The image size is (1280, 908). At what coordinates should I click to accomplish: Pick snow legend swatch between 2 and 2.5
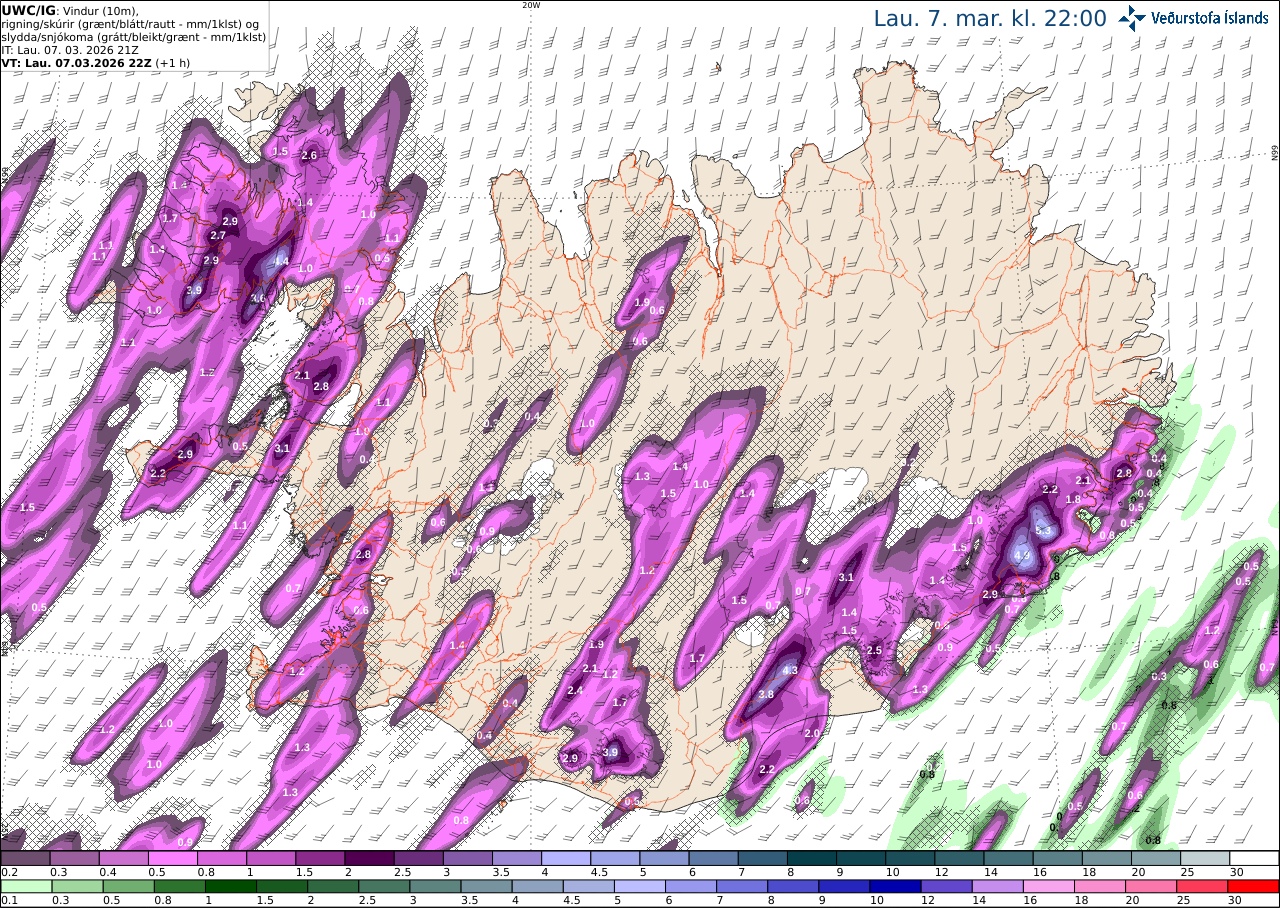click(x=369, y=857)
